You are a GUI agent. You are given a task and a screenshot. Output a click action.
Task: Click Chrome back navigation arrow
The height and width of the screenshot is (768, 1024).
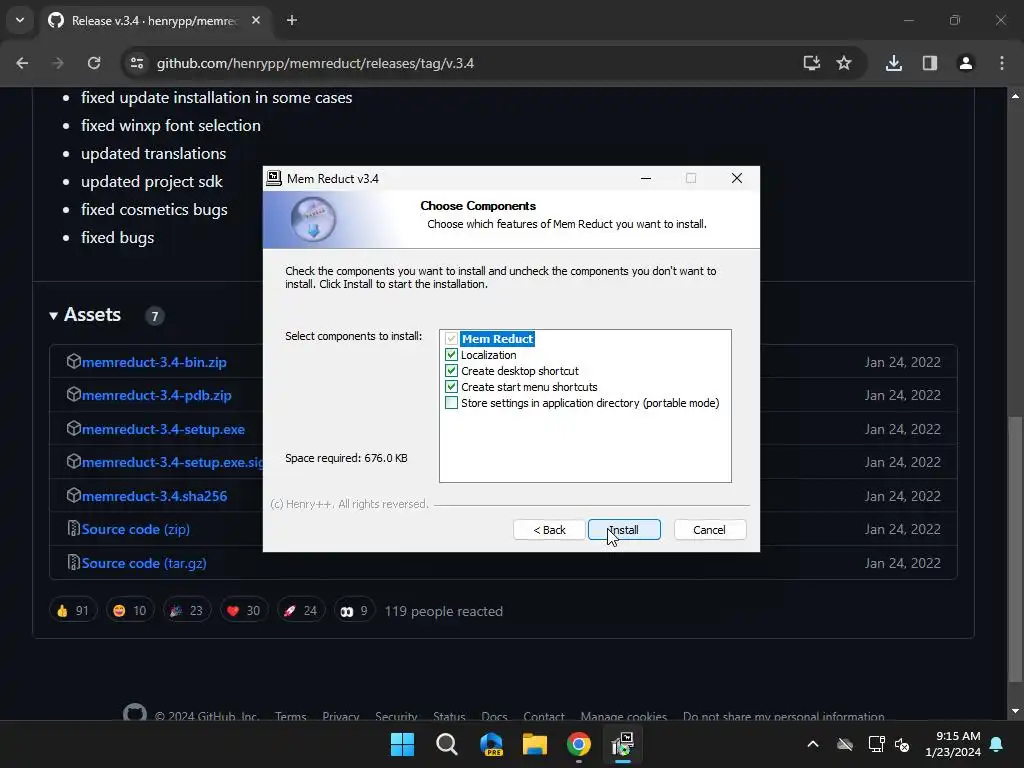(x=22, y=63)
